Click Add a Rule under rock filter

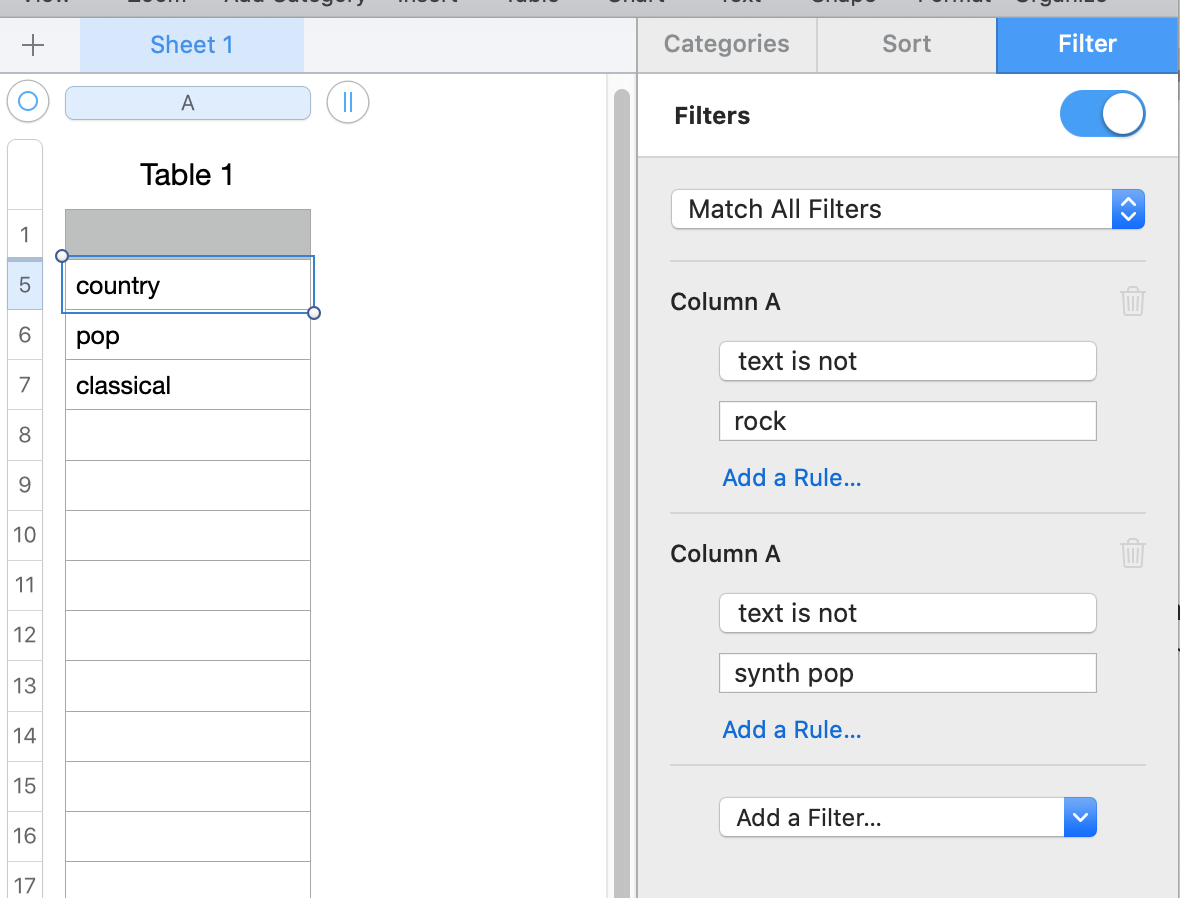791,477
